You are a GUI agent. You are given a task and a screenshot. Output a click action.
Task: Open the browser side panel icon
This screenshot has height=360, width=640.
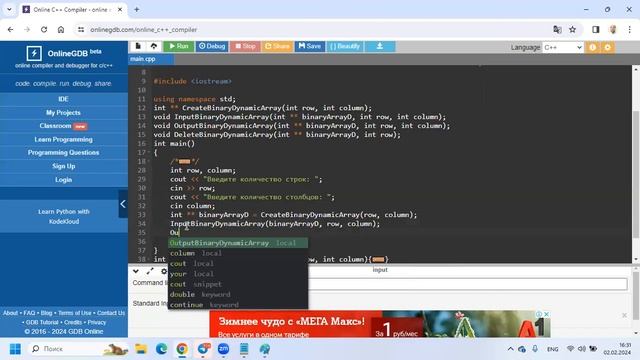(x=596, y=29)
